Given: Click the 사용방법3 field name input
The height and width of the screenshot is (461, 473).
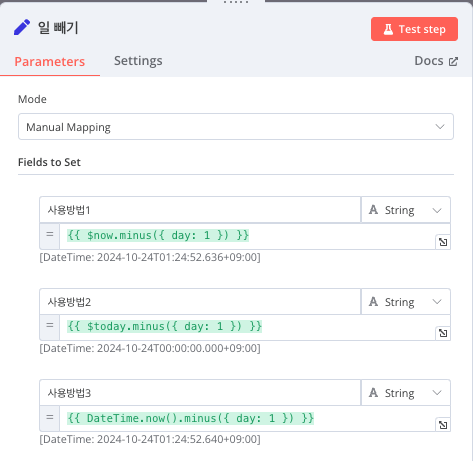Looking at the screenshot, I should pyautogui.click(x=200, y=393).
